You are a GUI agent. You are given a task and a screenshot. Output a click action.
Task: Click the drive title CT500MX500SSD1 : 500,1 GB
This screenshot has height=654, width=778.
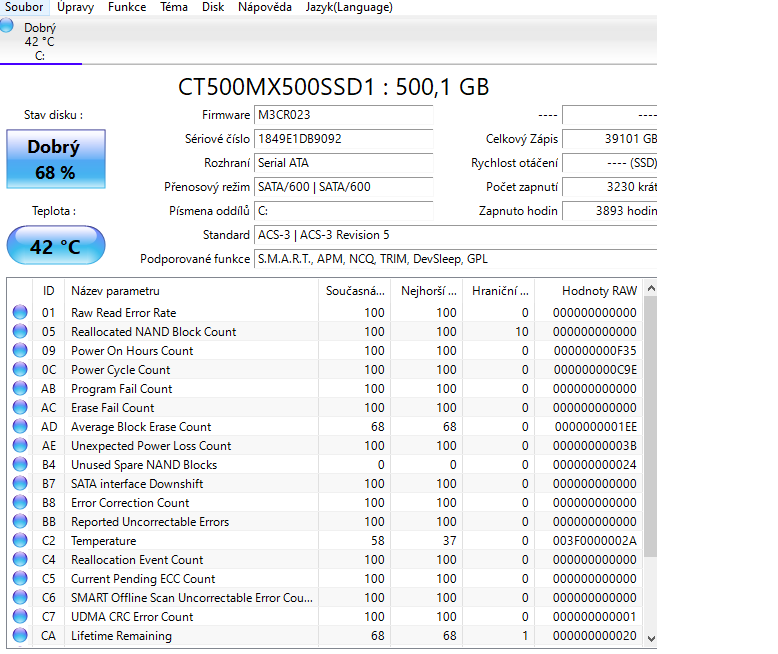click(x=333, y=87)
